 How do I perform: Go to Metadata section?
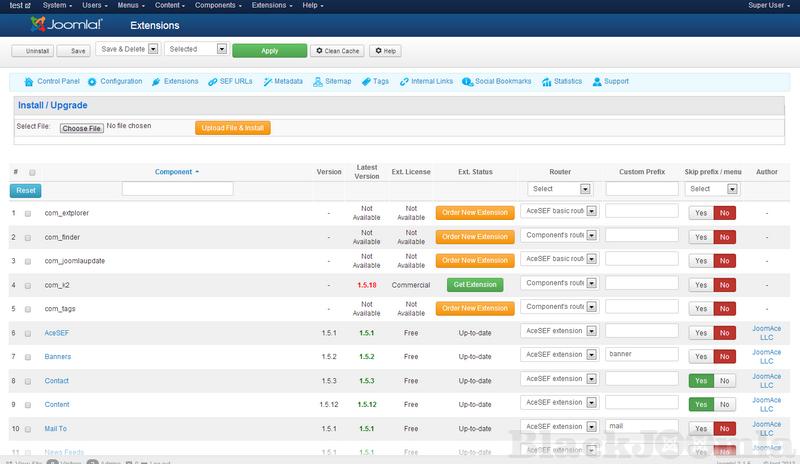click(268, 81)
